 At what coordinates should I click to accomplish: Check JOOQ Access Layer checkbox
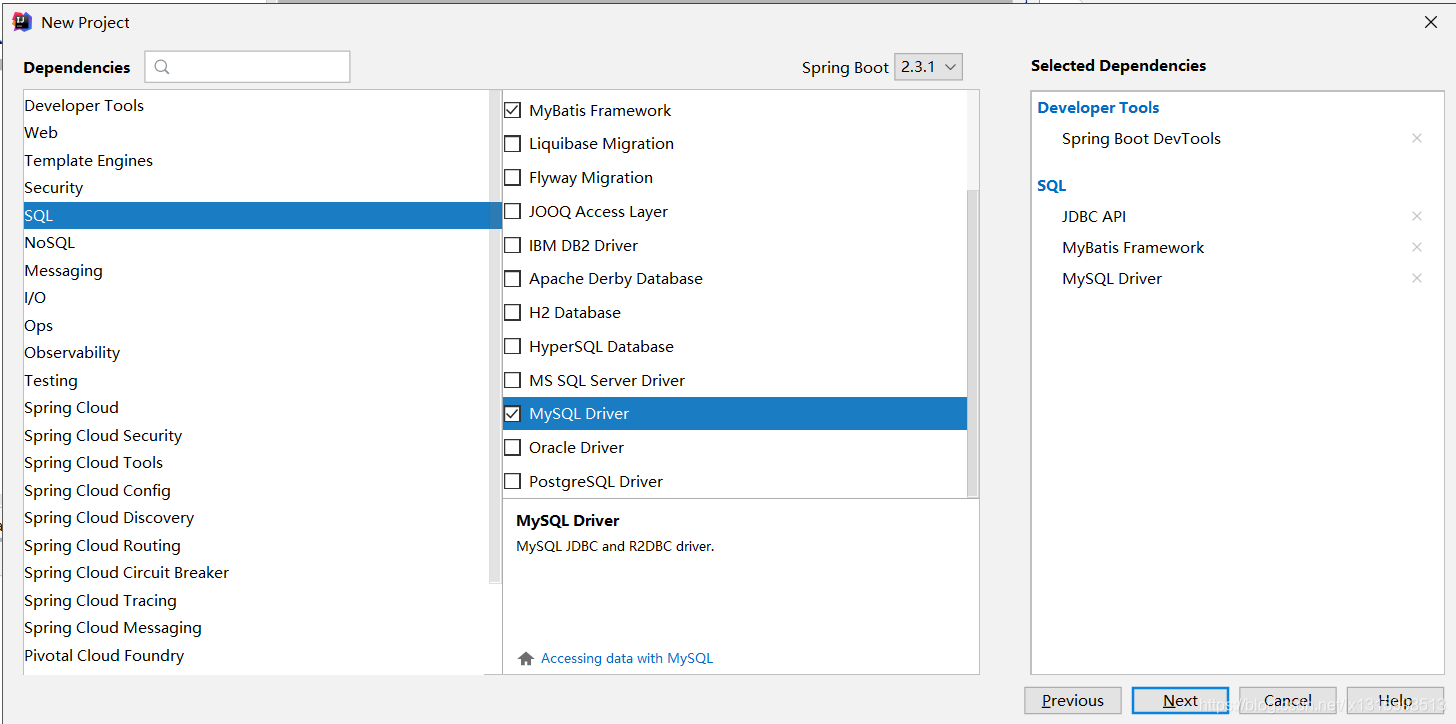click(x=512, y=212)
